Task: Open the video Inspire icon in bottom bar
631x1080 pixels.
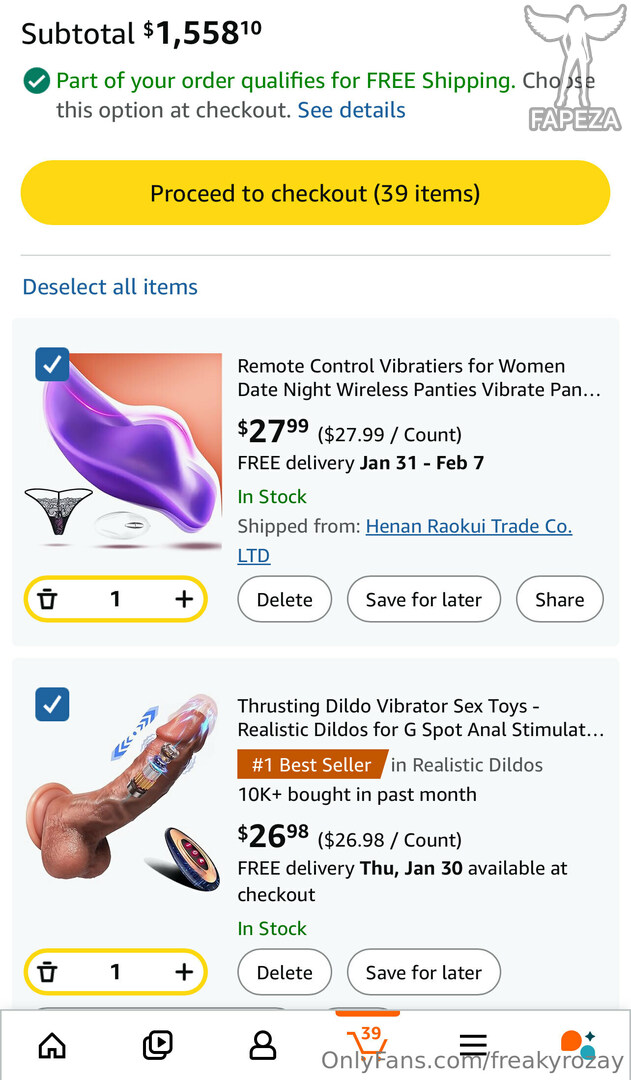Action: (x=157, y=1045)
